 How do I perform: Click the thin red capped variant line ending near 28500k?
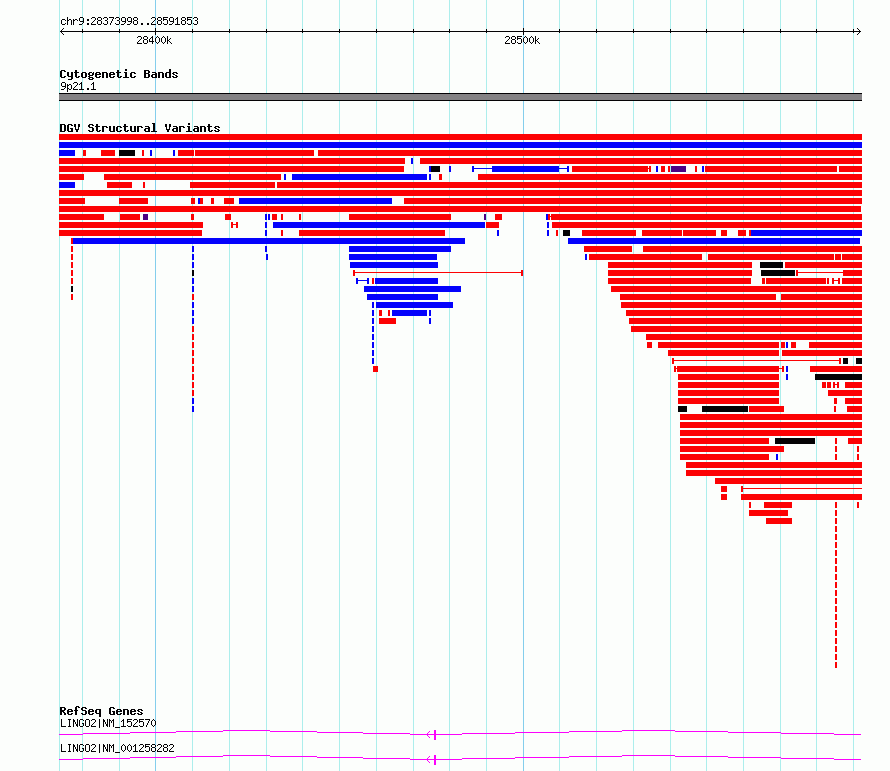pyautogui.click(x=438, y=273)
